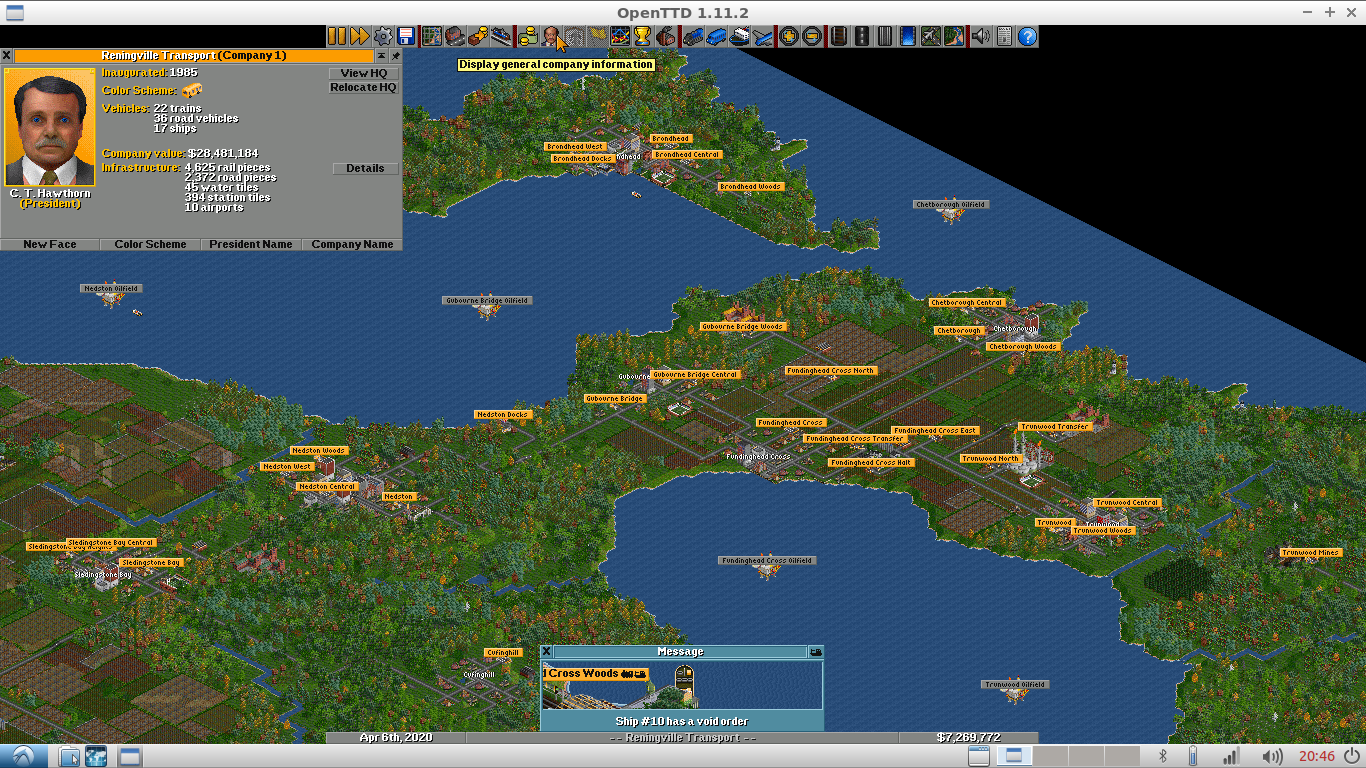1366x768 pixels.
Task: Show subsidies list
Action: [x=478, y=36]
